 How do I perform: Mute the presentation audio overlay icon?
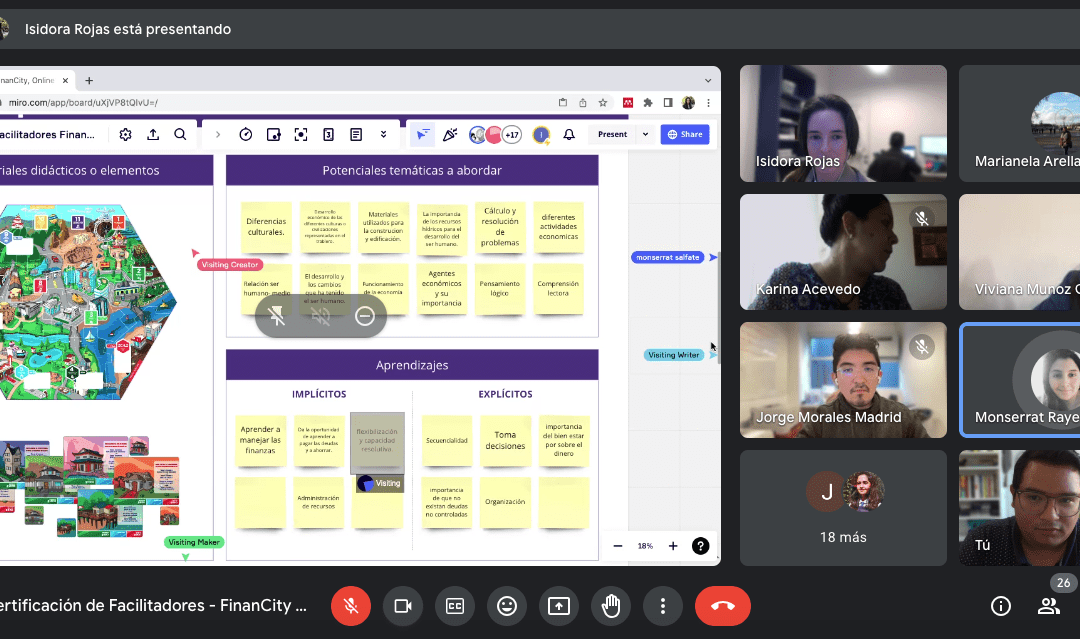pyautogui.click(x=320, y=316)
